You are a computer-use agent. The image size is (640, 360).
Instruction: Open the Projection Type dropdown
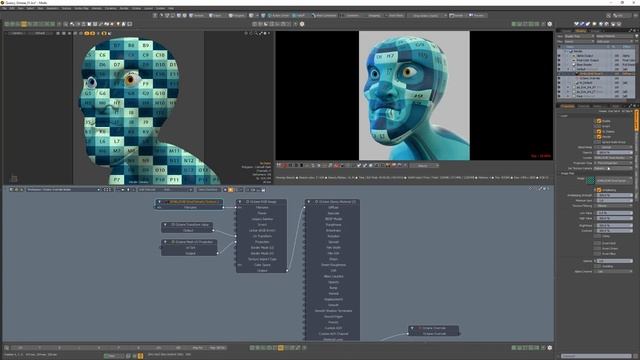point(613,163)
